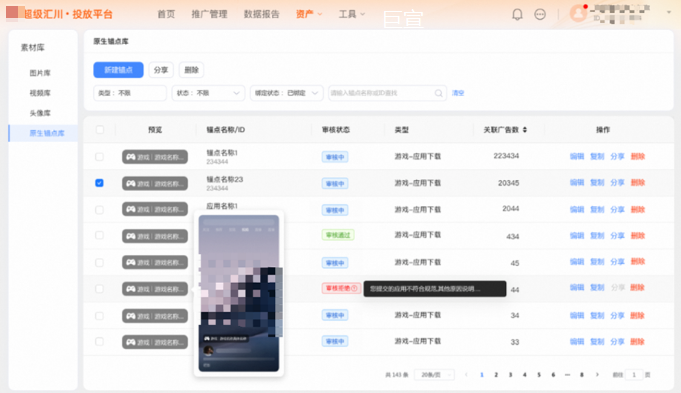This screenshot has height=393, width=681.
Task: Open 推广管理 in top navigation
Action: [x=209, y=14]
